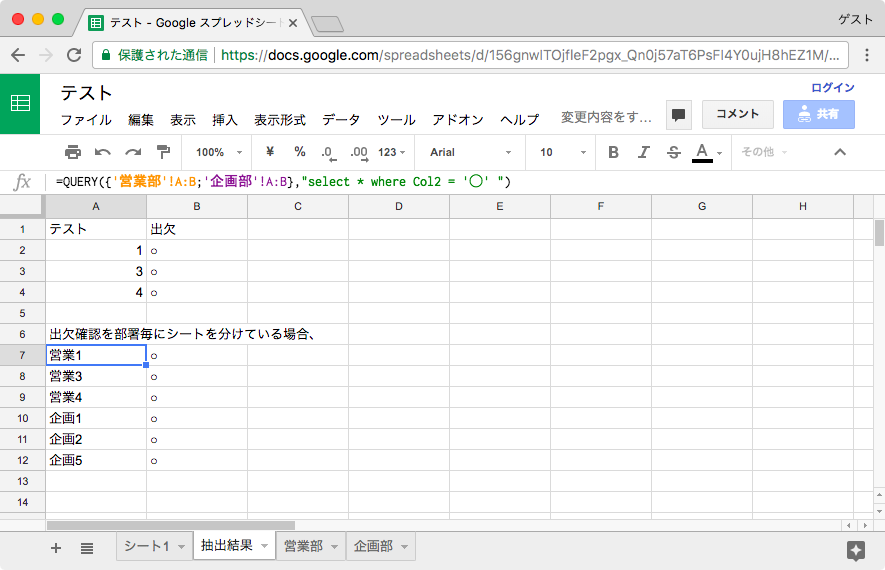
Task: Open the 営業部 tab dropdown arrow
Action: pyautogui.click(x=334, y=547)
